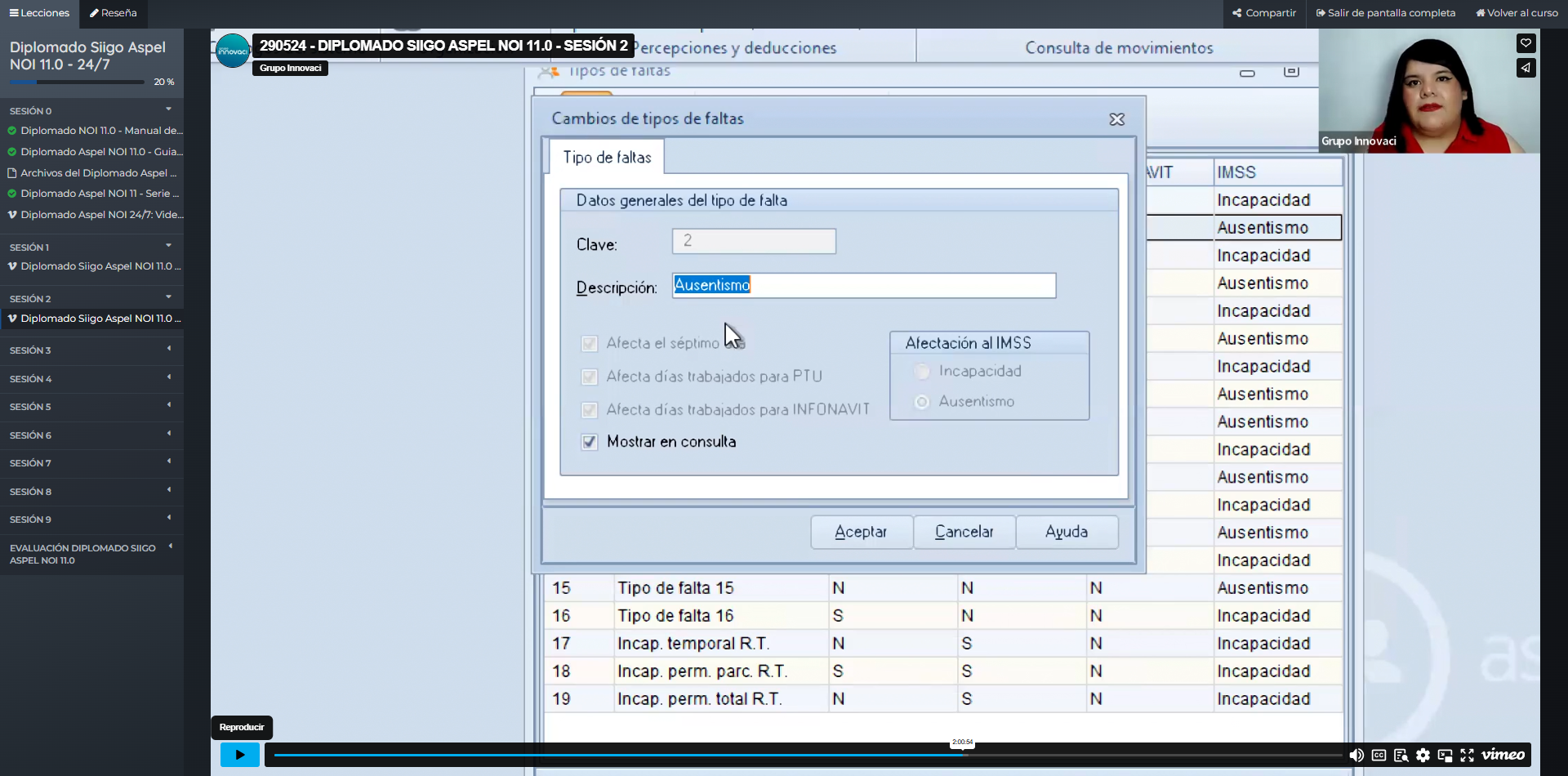Click the video volume speaker icon
Viewport: 1568px width, 776px height.
click(x=1356, y=756)
